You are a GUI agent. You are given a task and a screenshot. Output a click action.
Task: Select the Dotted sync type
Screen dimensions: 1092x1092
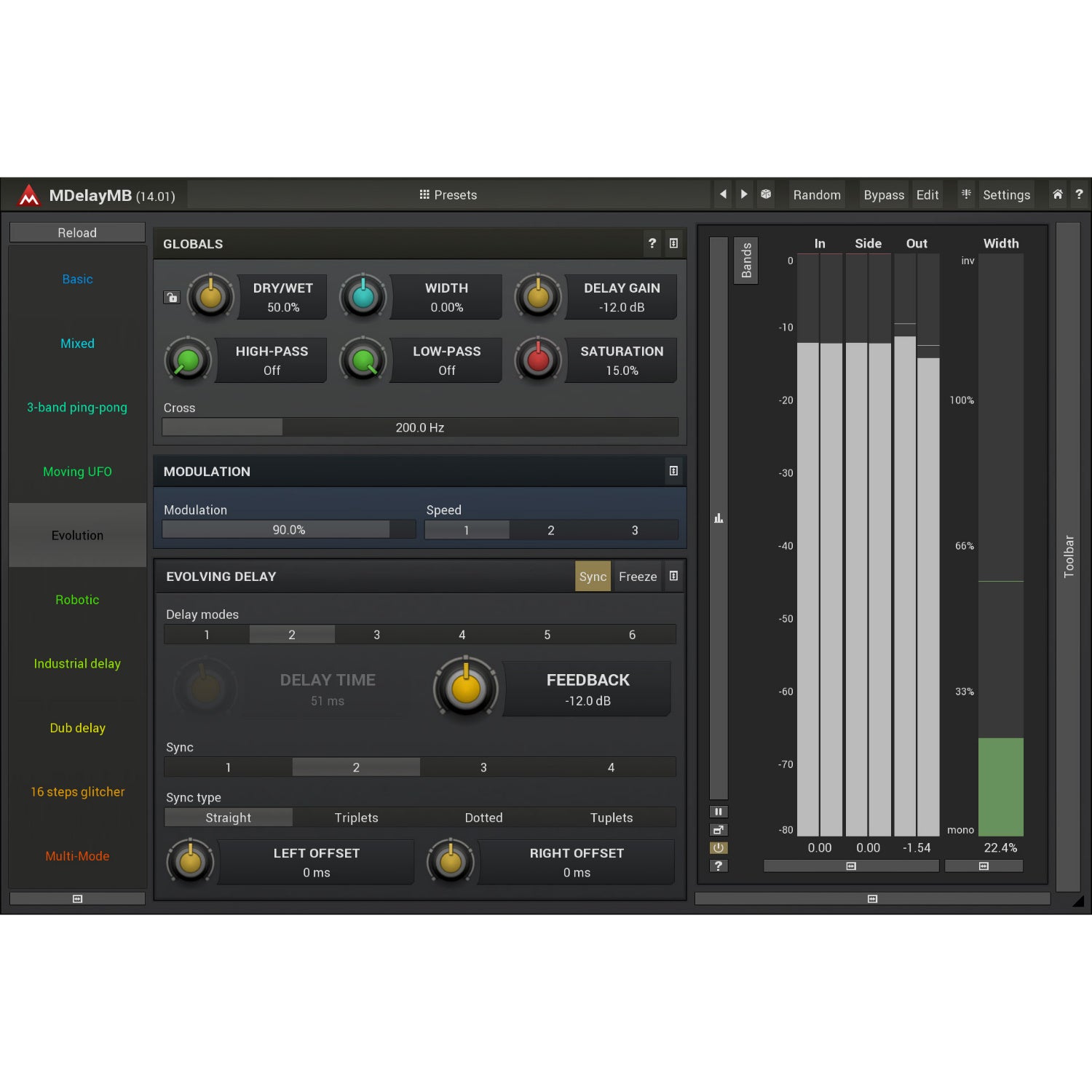(483, 818)
